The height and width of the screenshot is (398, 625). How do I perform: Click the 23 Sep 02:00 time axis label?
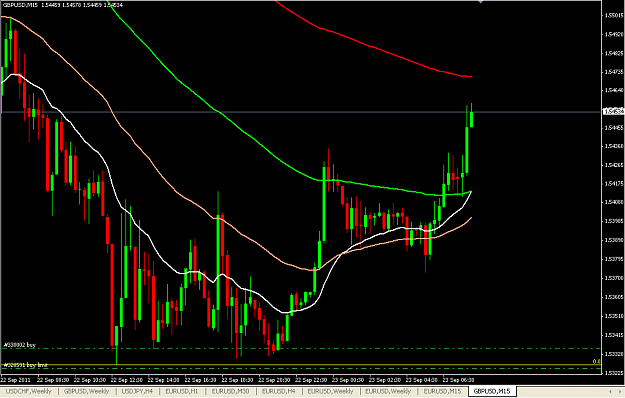coord(385,380)
